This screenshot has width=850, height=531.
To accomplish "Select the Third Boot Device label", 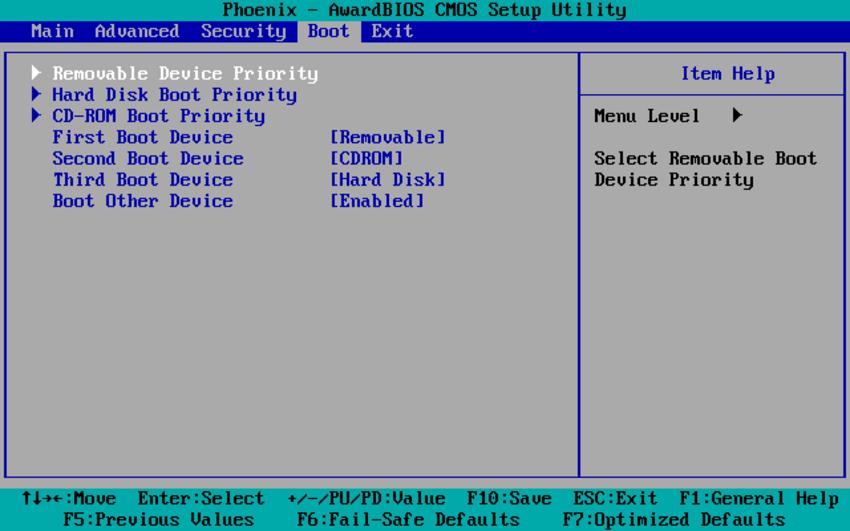I will (143, 179).
